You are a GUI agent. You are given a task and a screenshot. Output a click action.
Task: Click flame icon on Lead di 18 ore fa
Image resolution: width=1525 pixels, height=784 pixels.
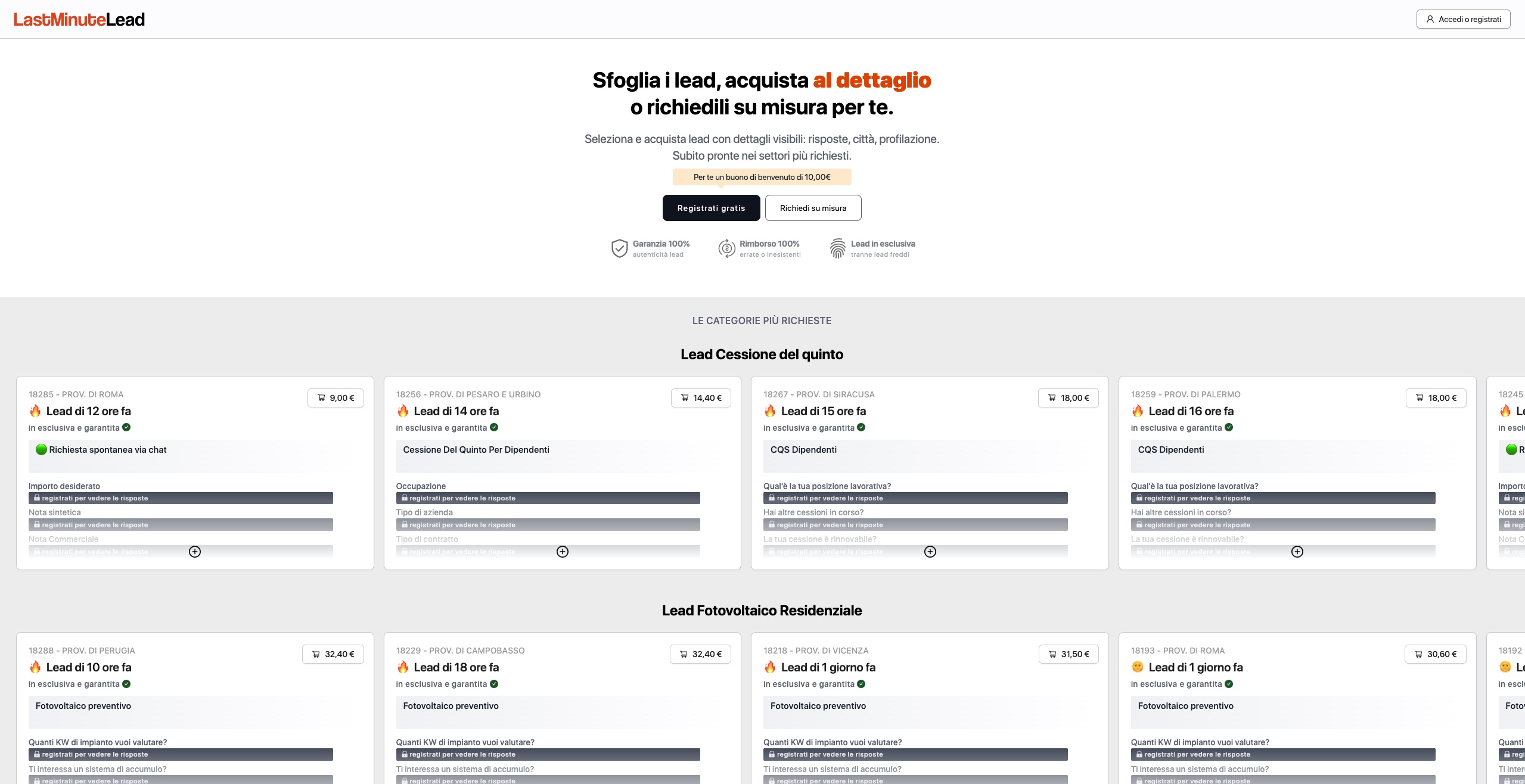pos(403,667)
